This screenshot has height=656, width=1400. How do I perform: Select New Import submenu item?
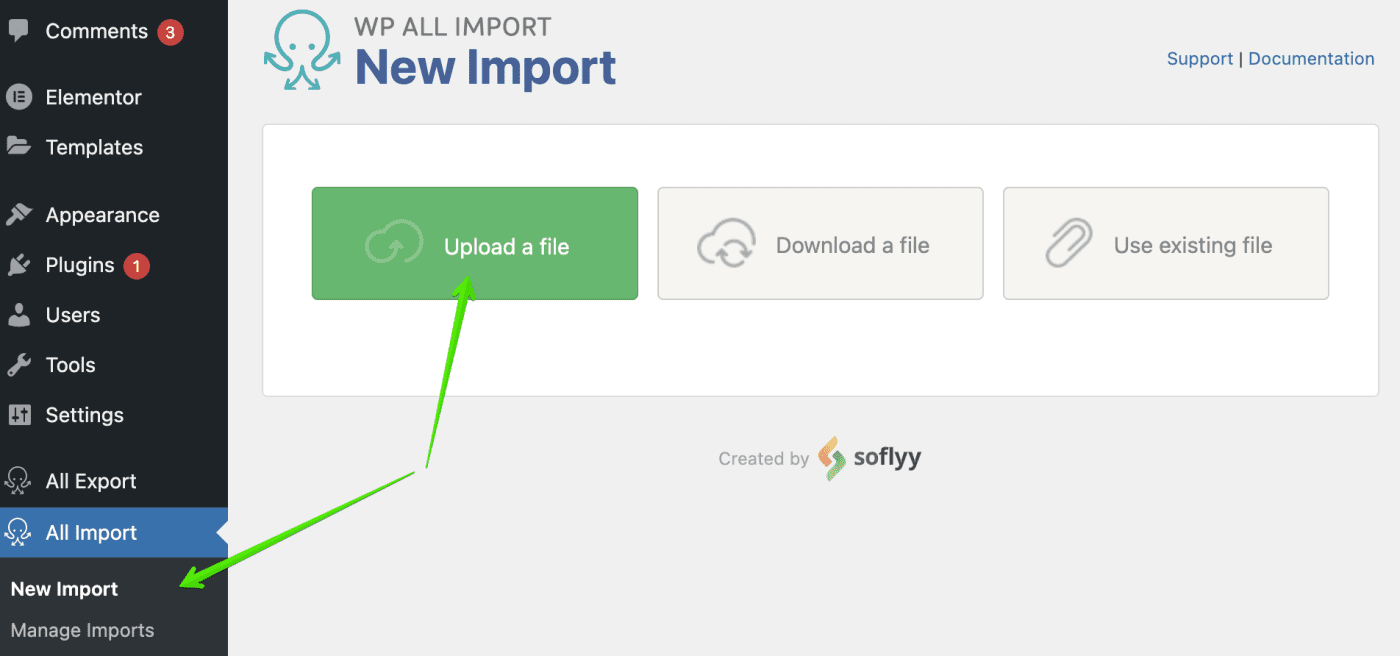click(65, 589)
